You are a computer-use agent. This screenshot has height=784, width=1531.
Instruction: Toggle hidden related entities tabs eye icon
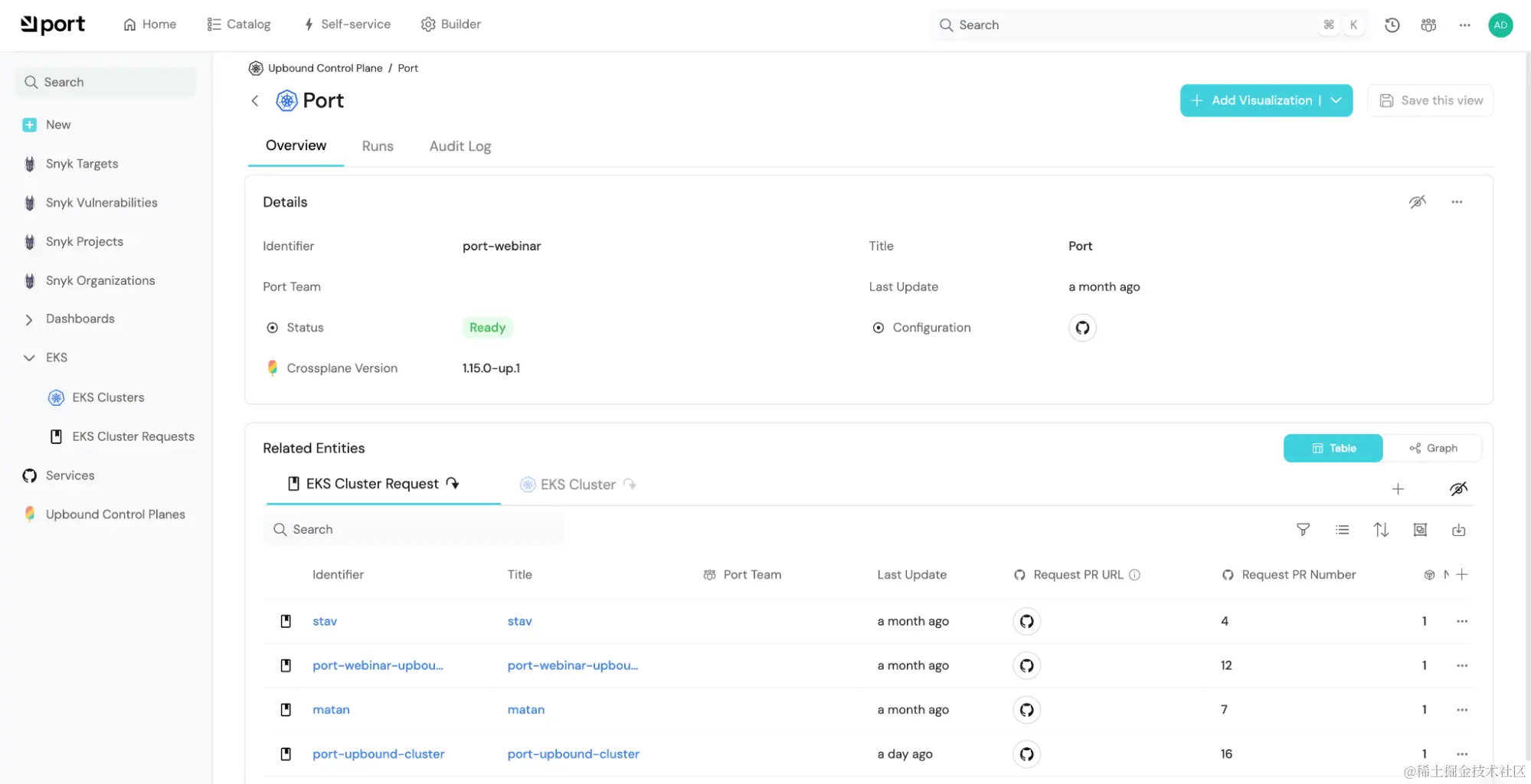click(x=1458, y=488)
